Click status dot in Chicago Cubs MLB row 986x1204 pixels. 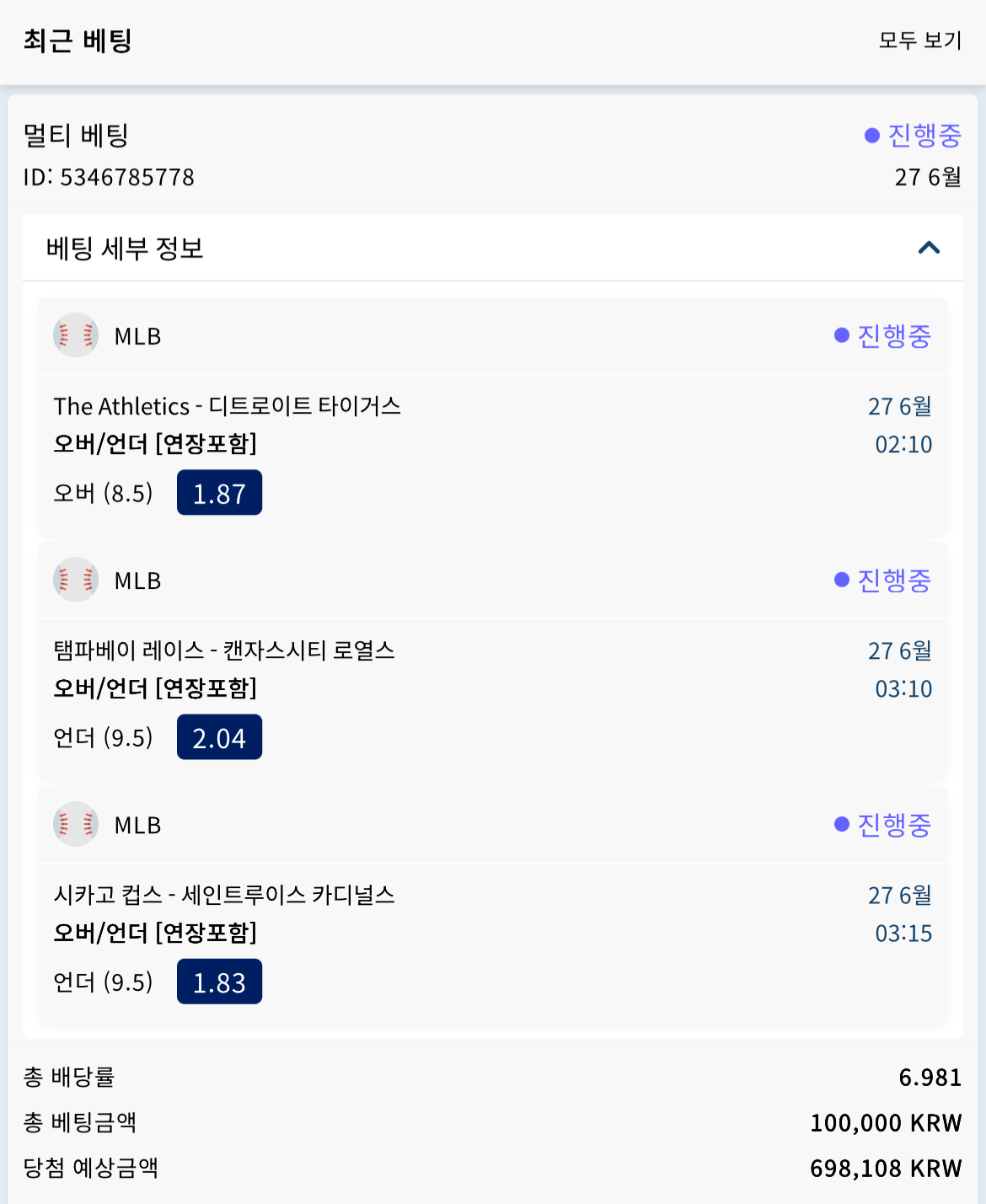tap(841, 824)
